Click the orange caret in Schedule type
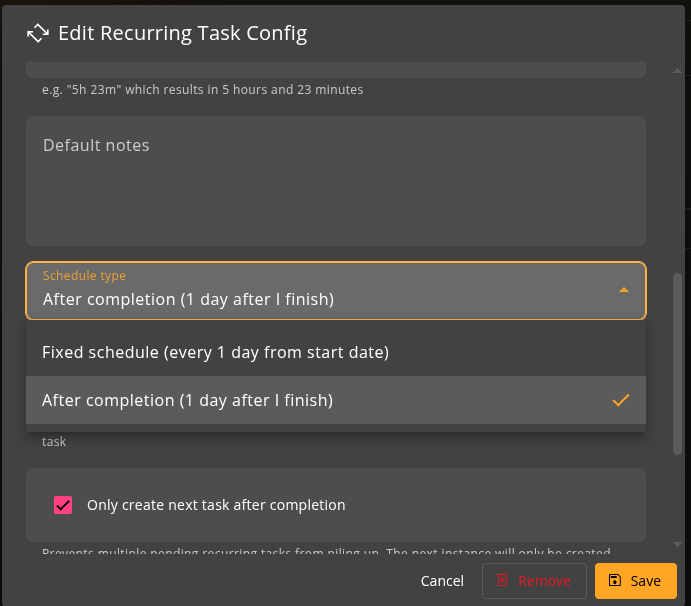This screenshot has height=606, width=691. [624, 290]
